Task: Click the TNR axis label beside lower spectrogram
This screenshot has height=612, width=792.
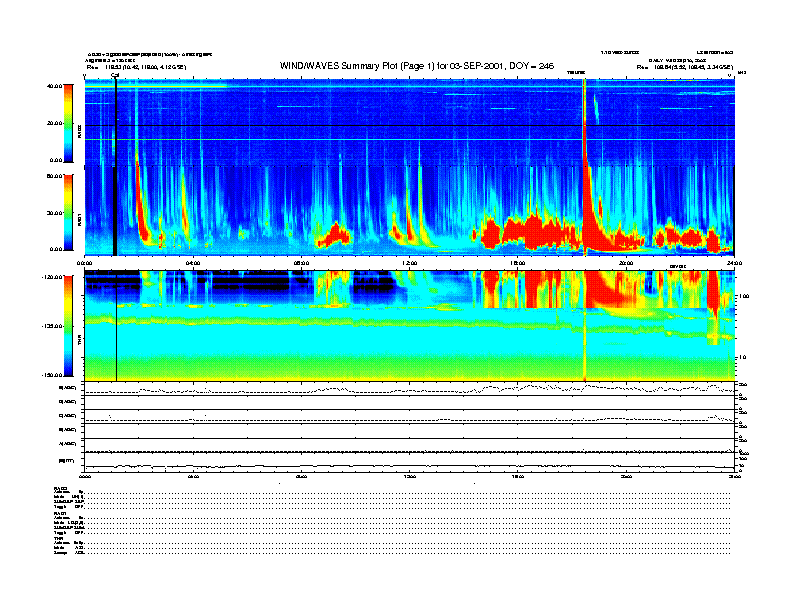Action: point(79,342)
